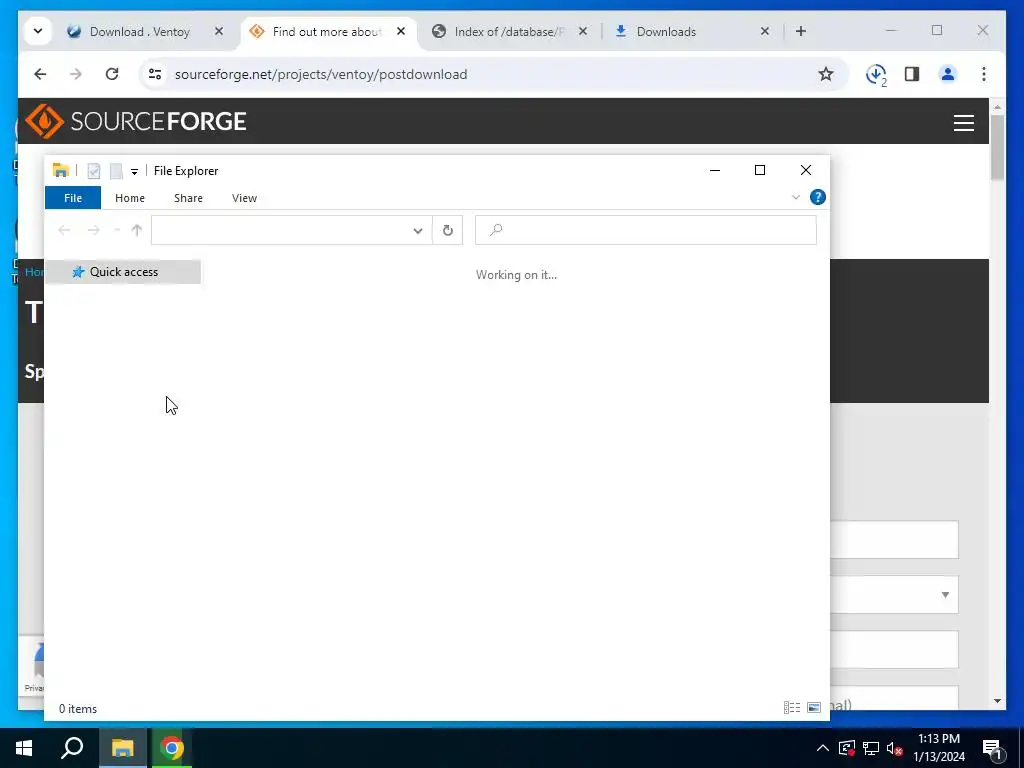Toggle Chrome side panel

(x=912, y=74)
